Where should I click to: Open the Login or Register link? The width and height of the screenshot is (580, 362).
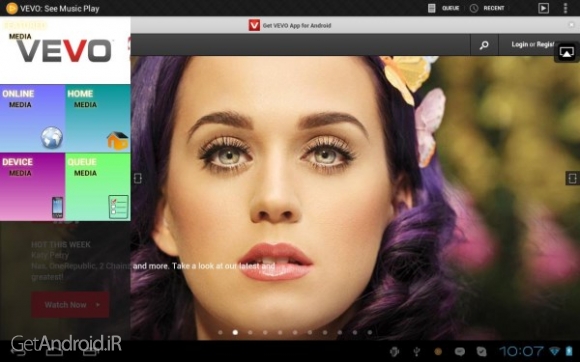coord(533,44)
